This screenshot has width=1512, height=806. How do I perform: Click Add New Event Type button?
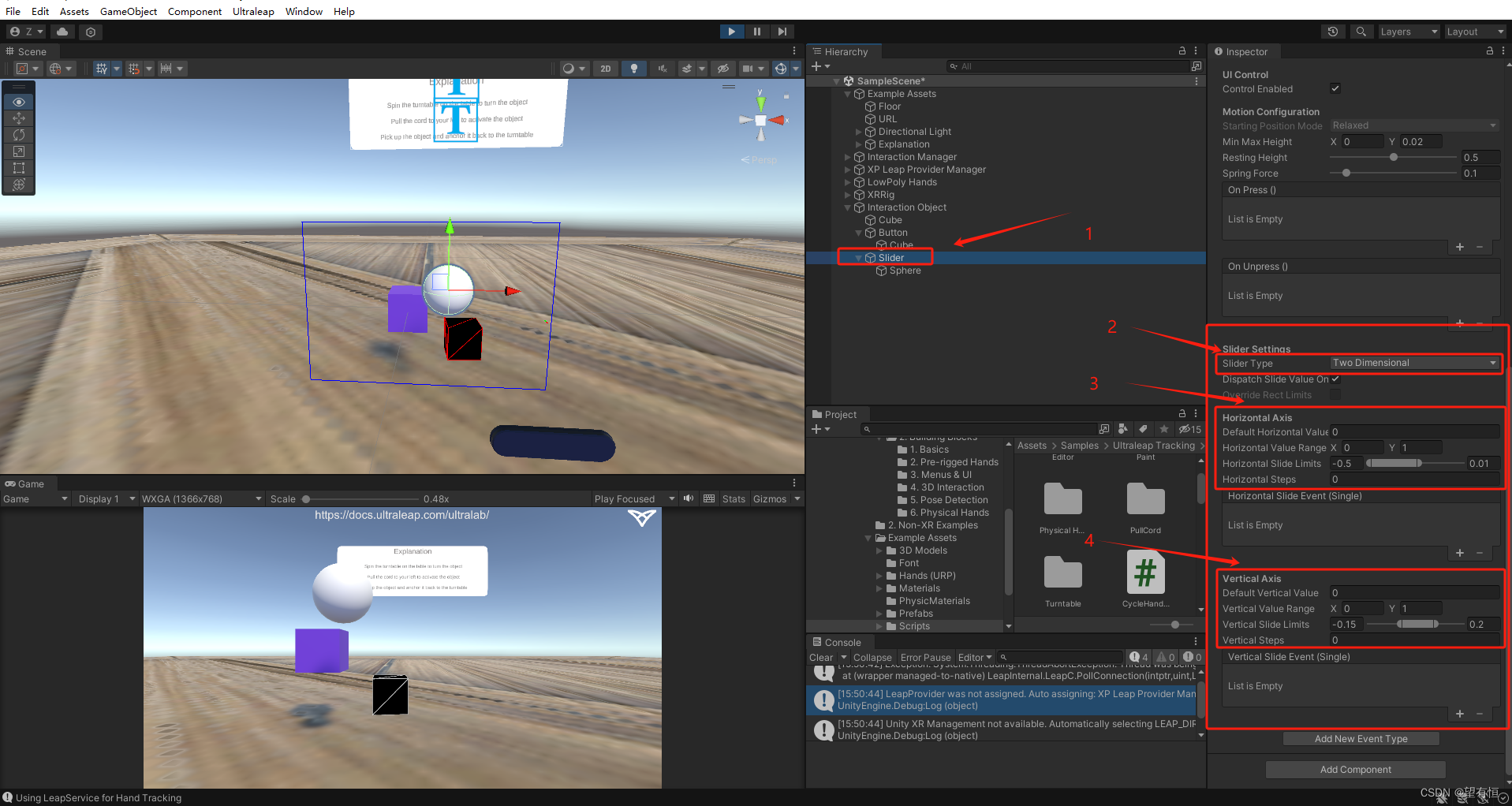coord(1361,738)
